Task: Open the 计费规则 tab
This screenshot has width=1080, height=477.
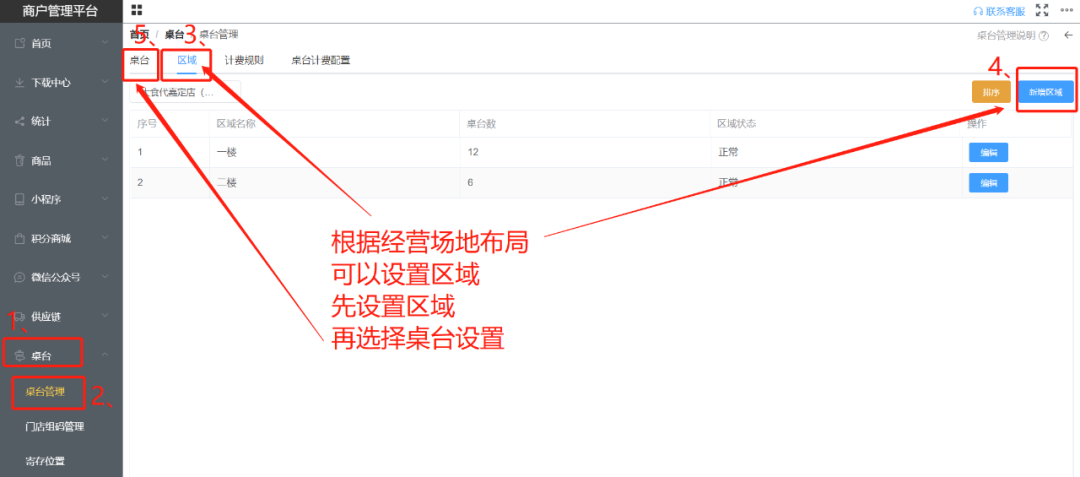Action: pyautogui.click(x=244, y=61)
